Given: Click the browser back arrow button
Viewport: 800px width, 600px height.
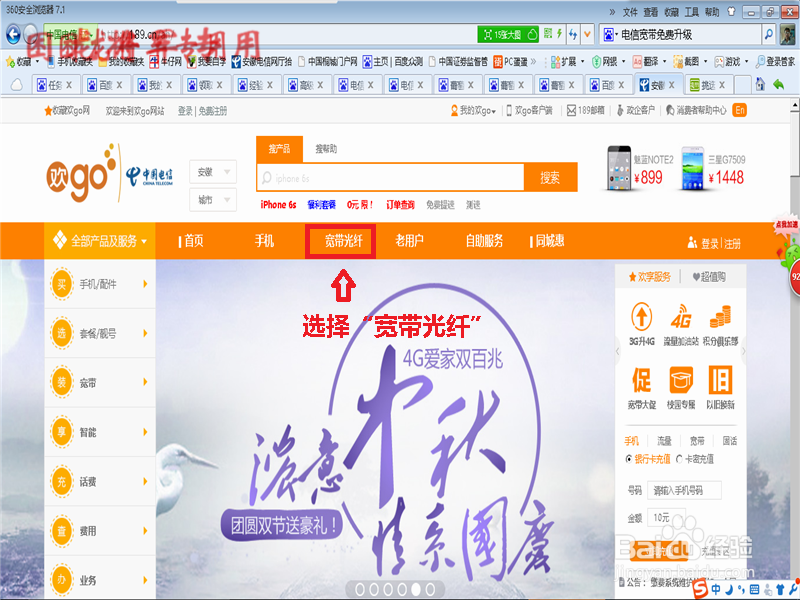Looking at the screenshot, I should point(13,35).
